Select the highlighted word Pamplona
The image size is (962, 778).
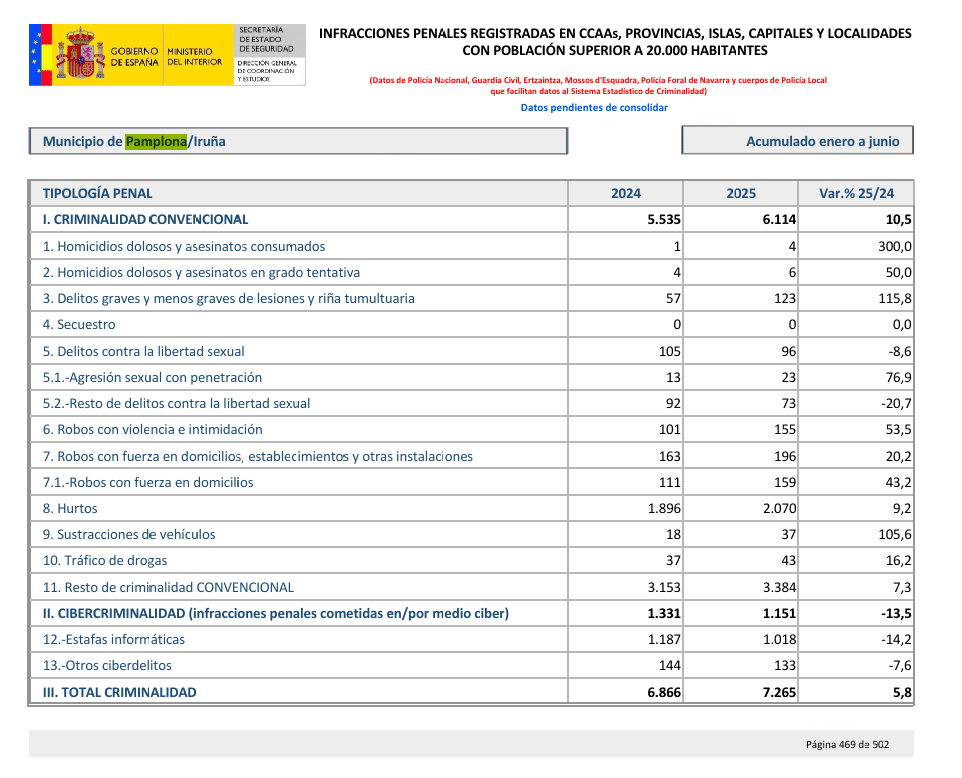pos(156,141)
